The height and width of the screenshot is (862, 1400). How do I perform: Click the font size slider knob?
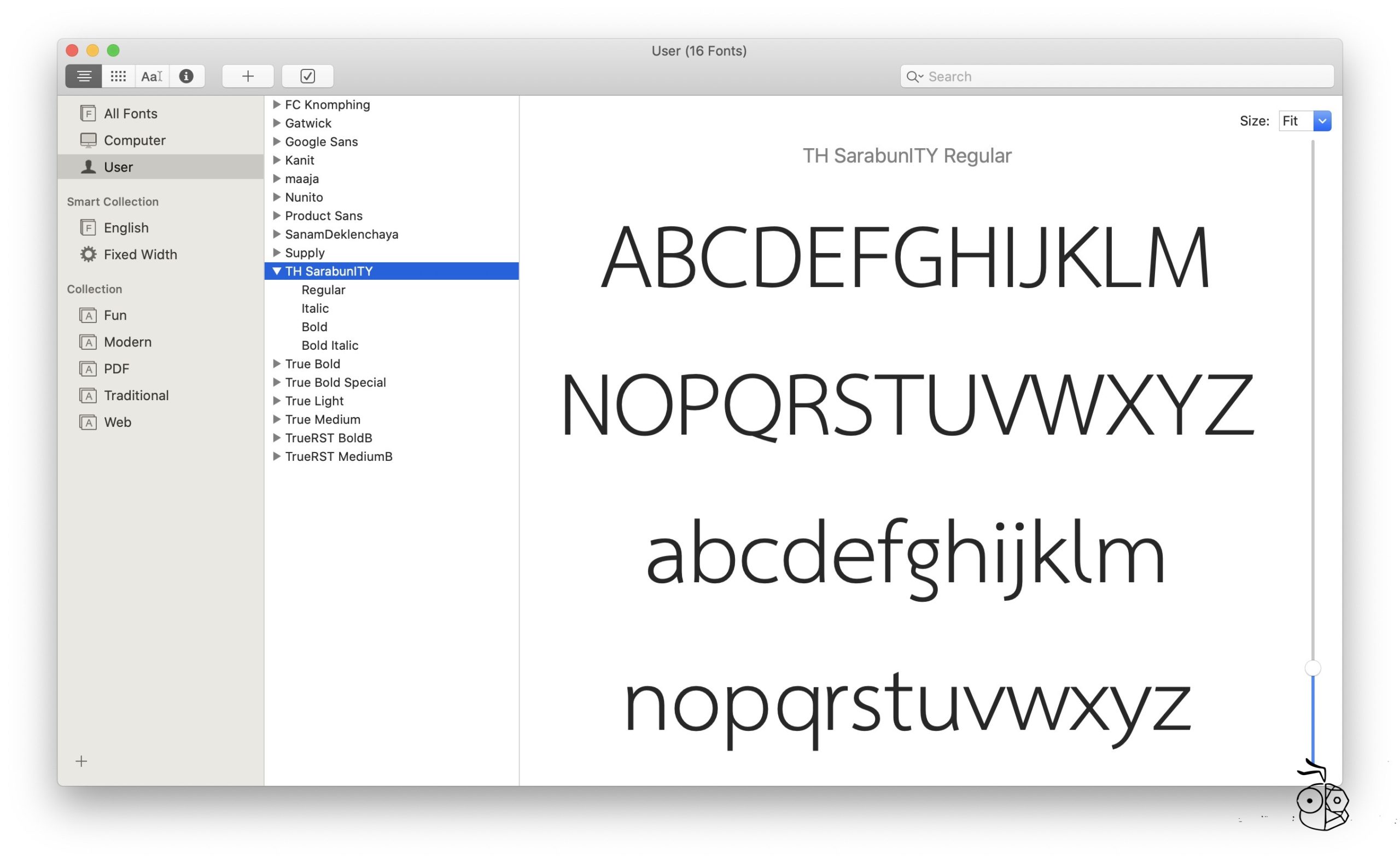[1312, 668]
